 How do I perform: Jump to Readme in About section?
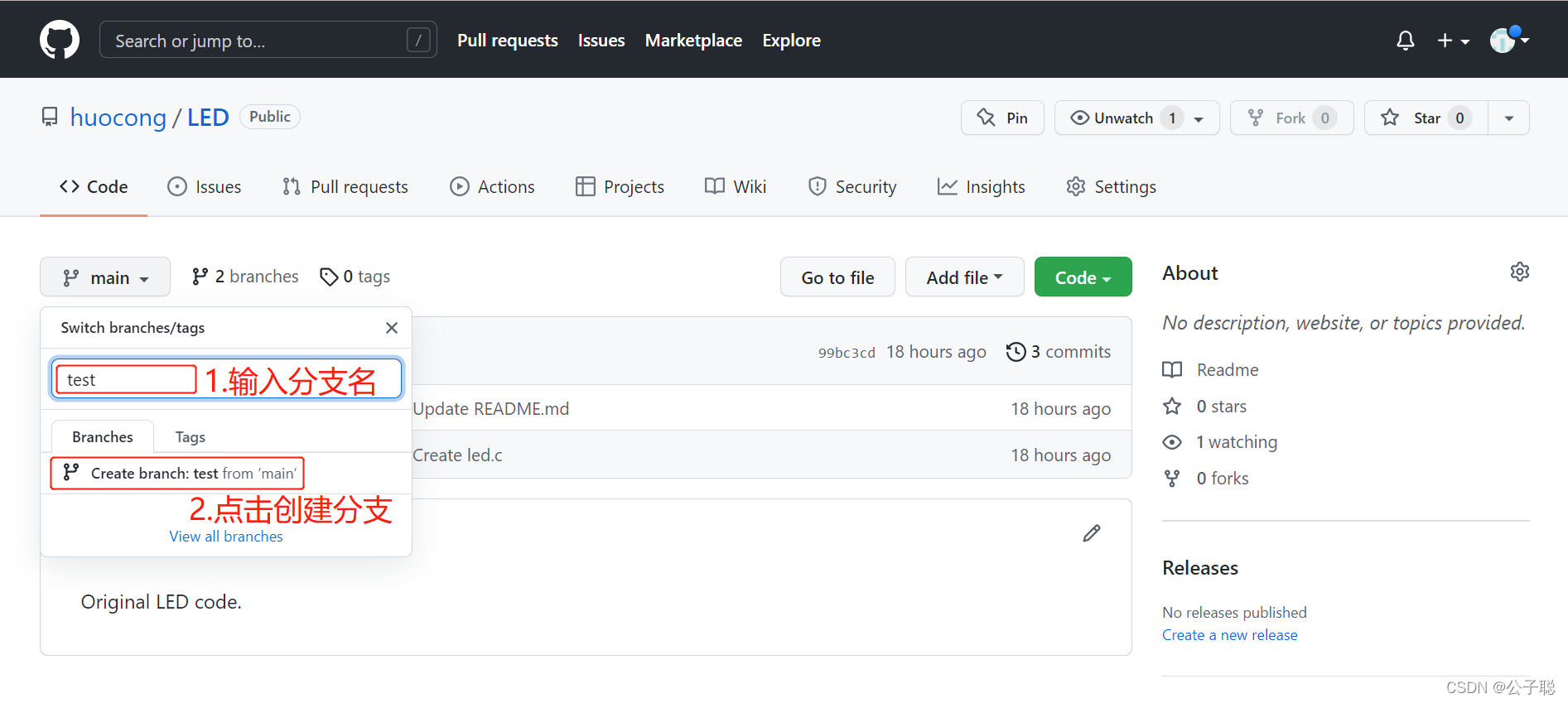pos(1211,370)
